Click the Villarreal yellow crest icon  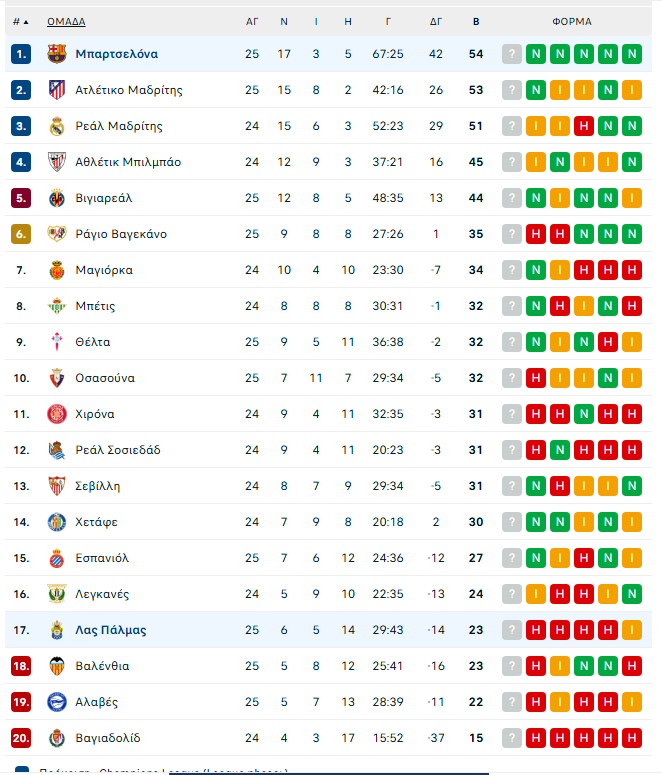(x=57, y=198)
